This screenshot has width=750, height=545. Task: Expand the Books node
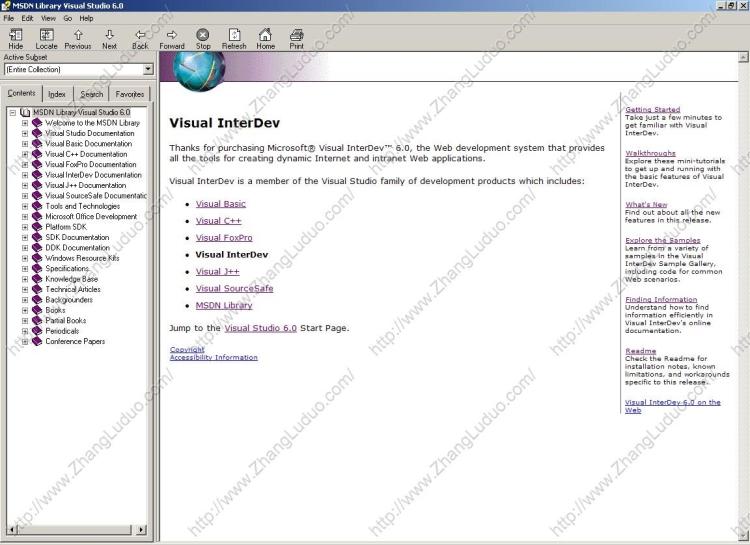25,310
